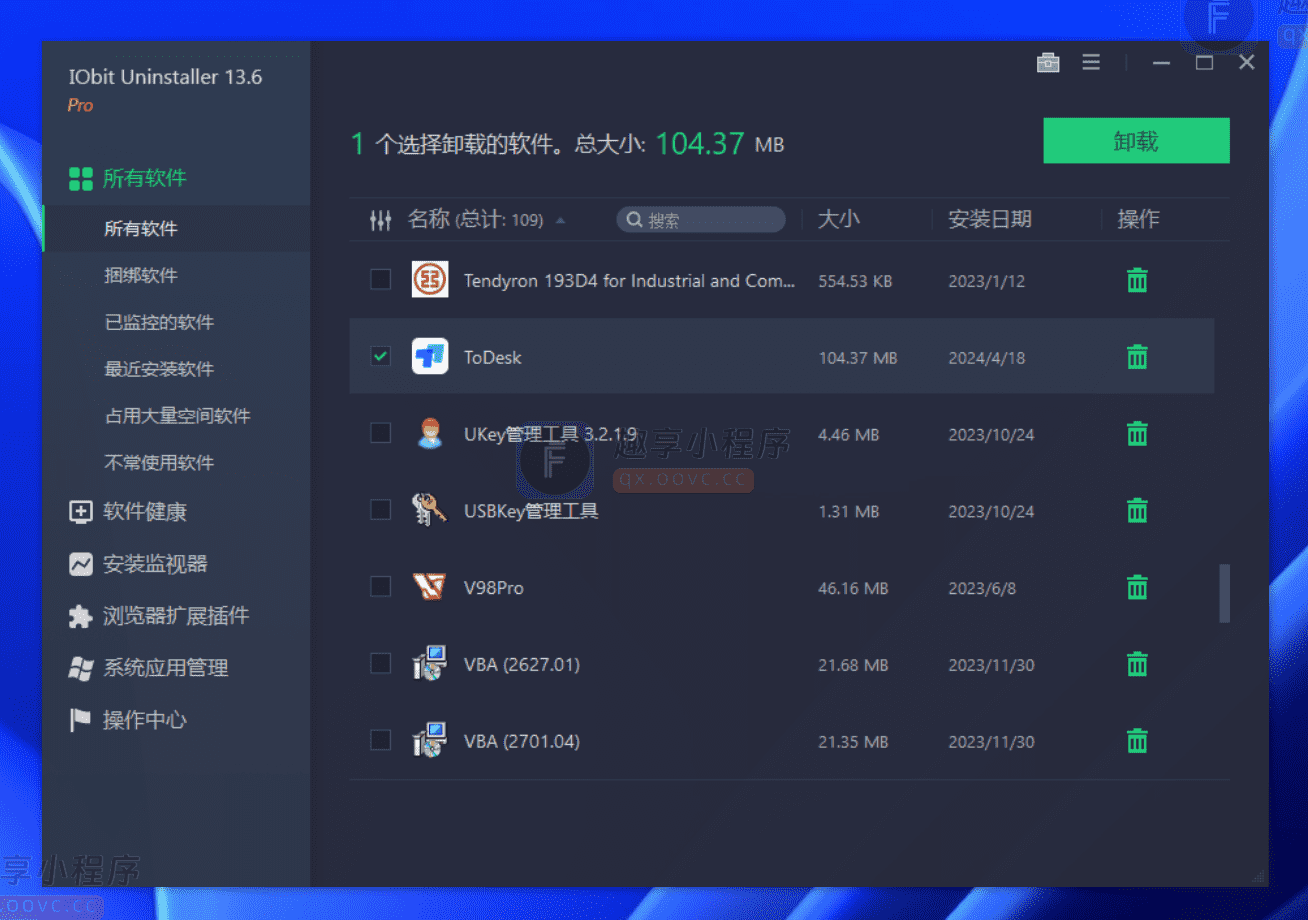Sort the list by 大小 column header
1308x920 pixels.
pyautogui.click(x=838, y=220)
